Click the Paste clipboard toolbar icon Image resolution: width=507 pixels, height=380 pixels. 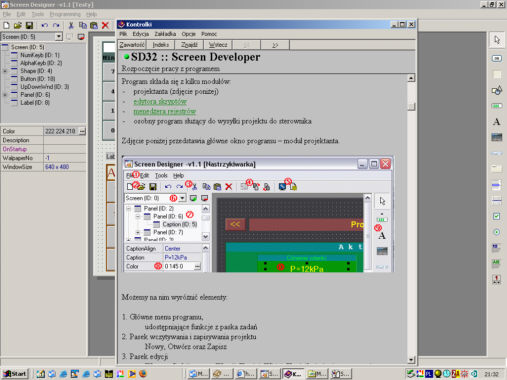[94, 25]
